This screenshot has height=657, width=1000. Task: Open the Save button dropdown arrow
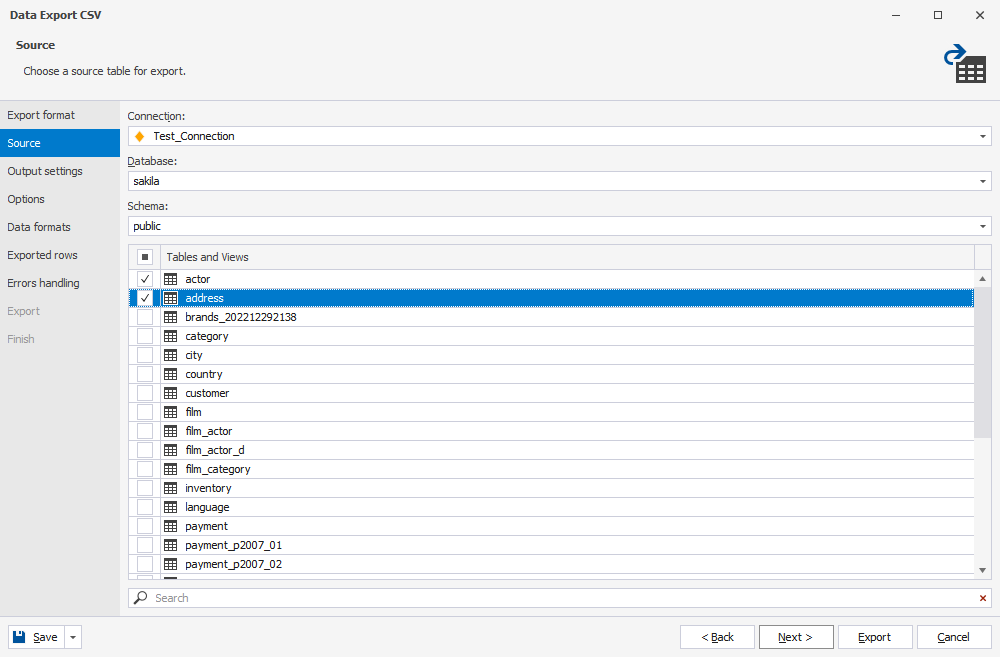click(x=73, y=637)
